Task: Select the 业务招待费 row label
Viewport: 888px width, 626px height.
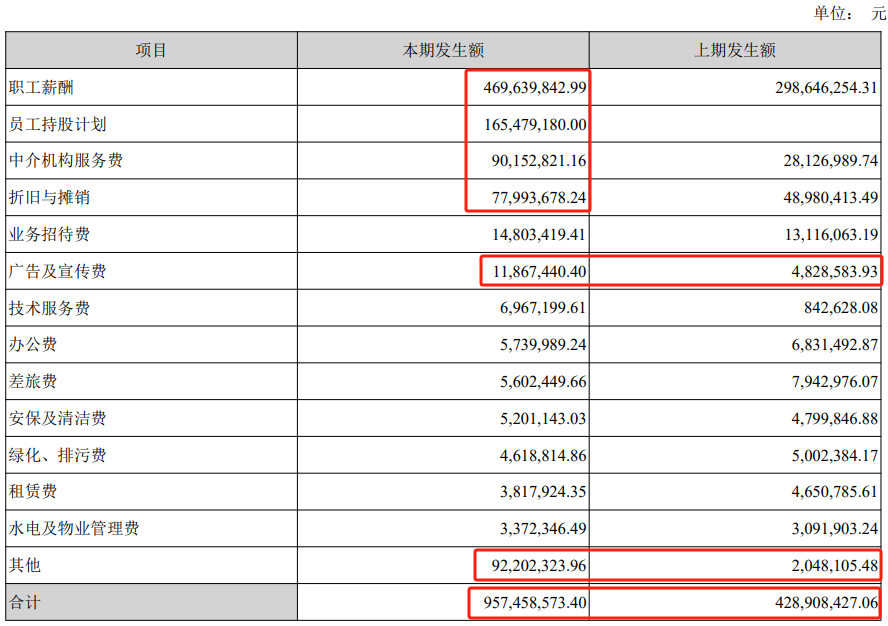Action: click(x=49, y=234)
